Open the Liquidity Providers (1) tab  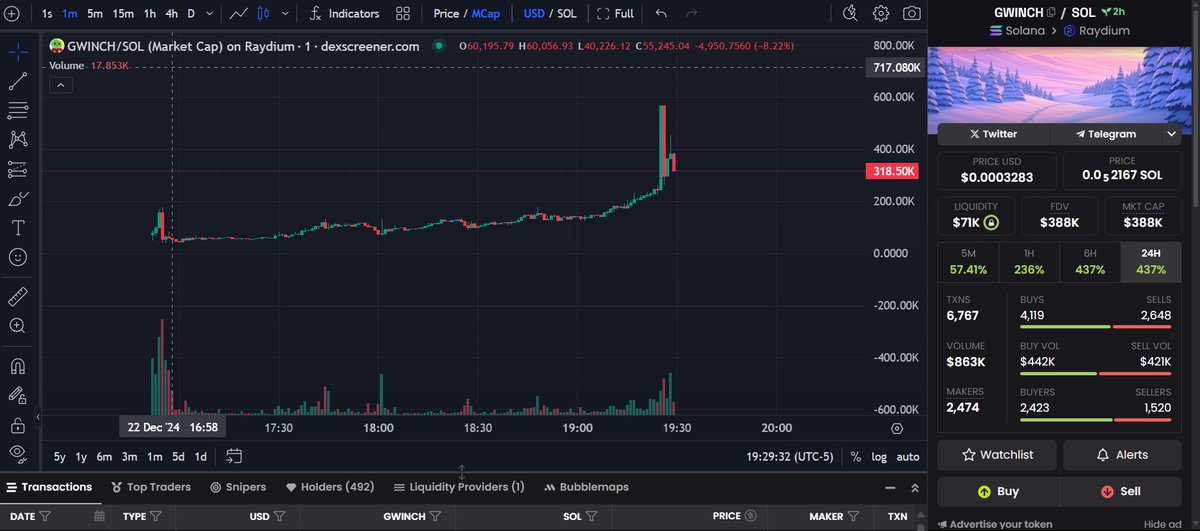[x=459, y=487]
